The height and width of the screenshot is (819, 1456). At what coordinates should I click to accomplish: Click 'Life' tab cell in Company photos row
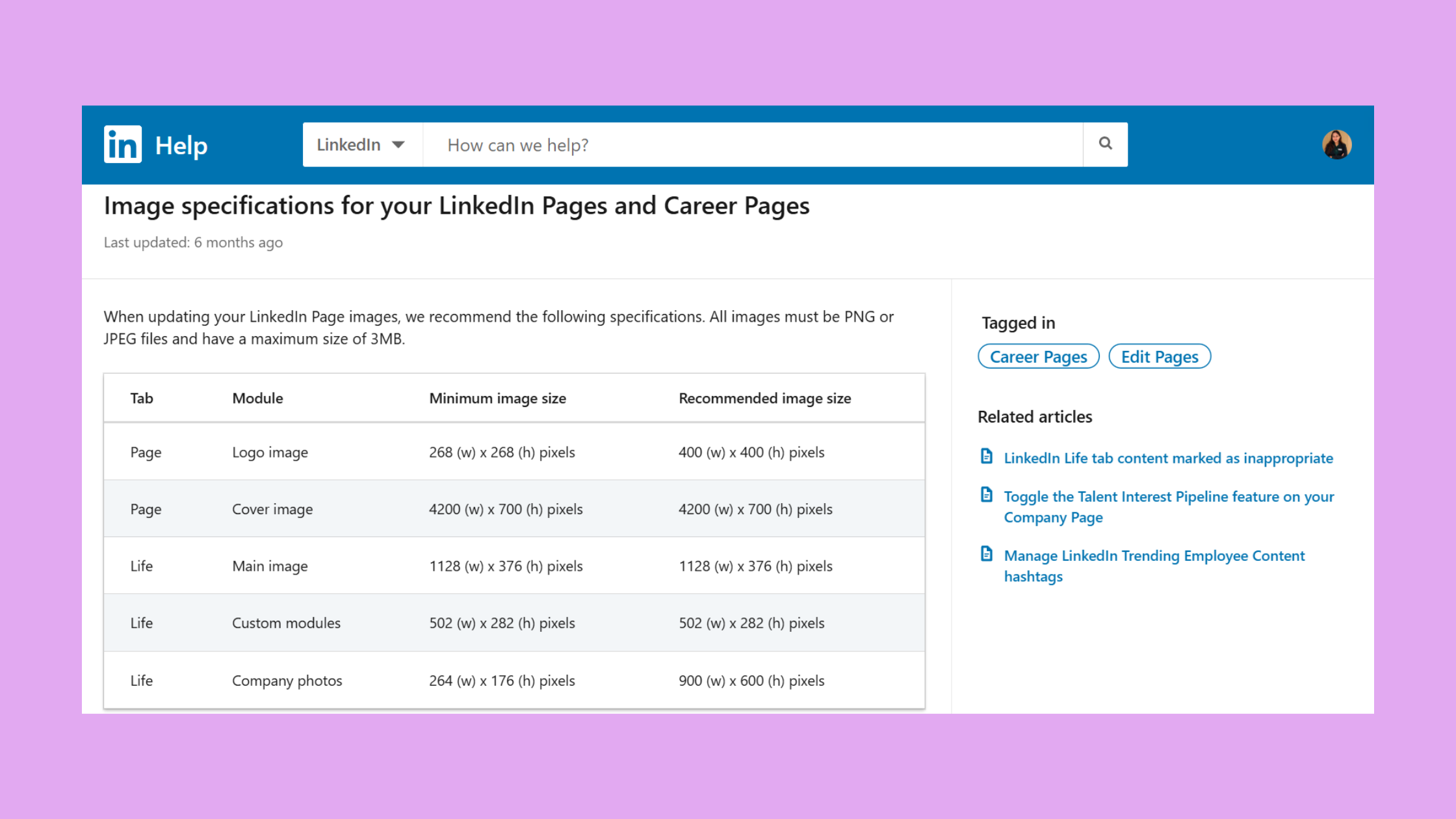(x=141, y=681)
